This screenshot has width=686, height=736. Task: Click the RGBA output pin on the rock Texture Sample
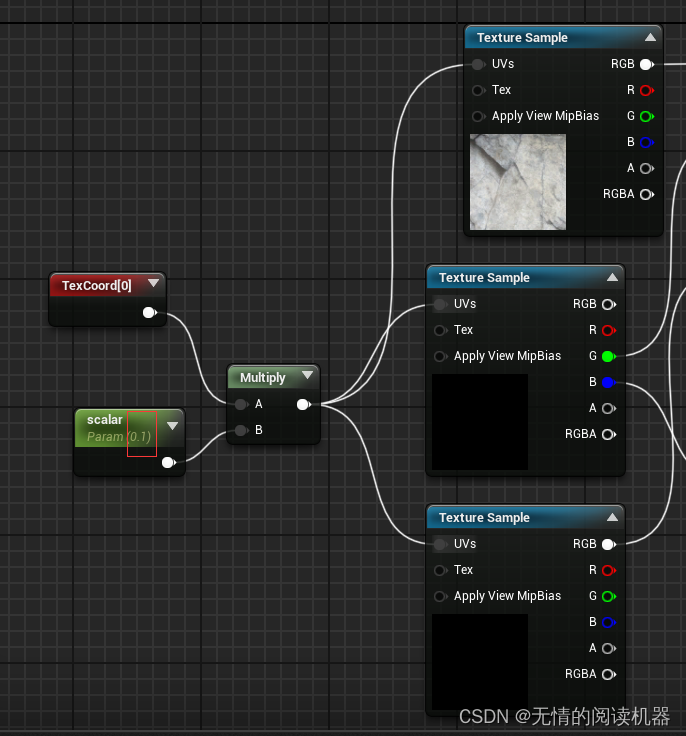(x=646, y=194)
